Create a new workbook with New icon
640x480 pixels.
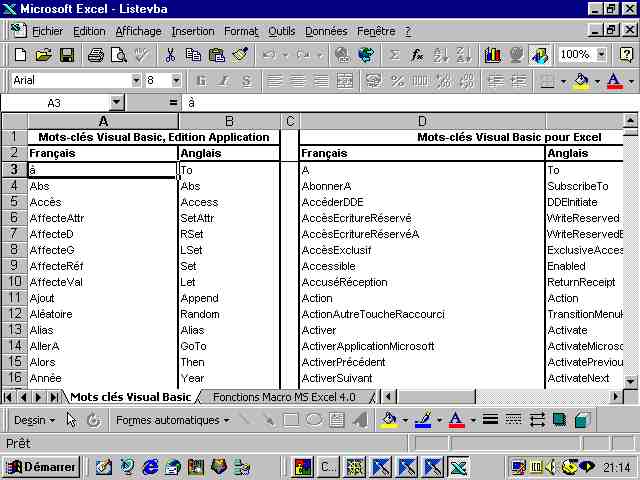coord(20,55)
